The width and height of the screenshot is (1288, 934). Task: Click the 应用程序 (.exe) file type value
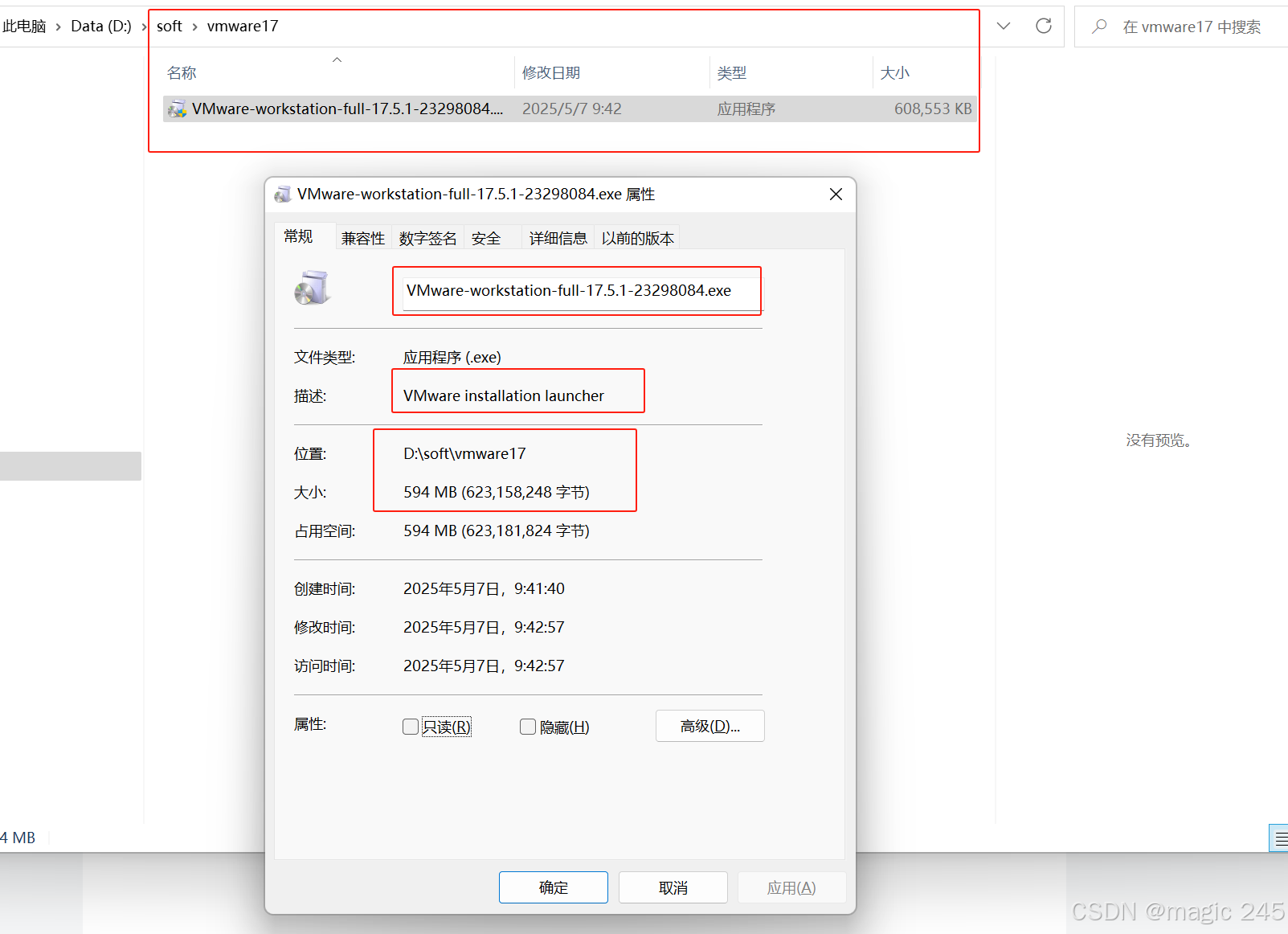pos(452,357)
